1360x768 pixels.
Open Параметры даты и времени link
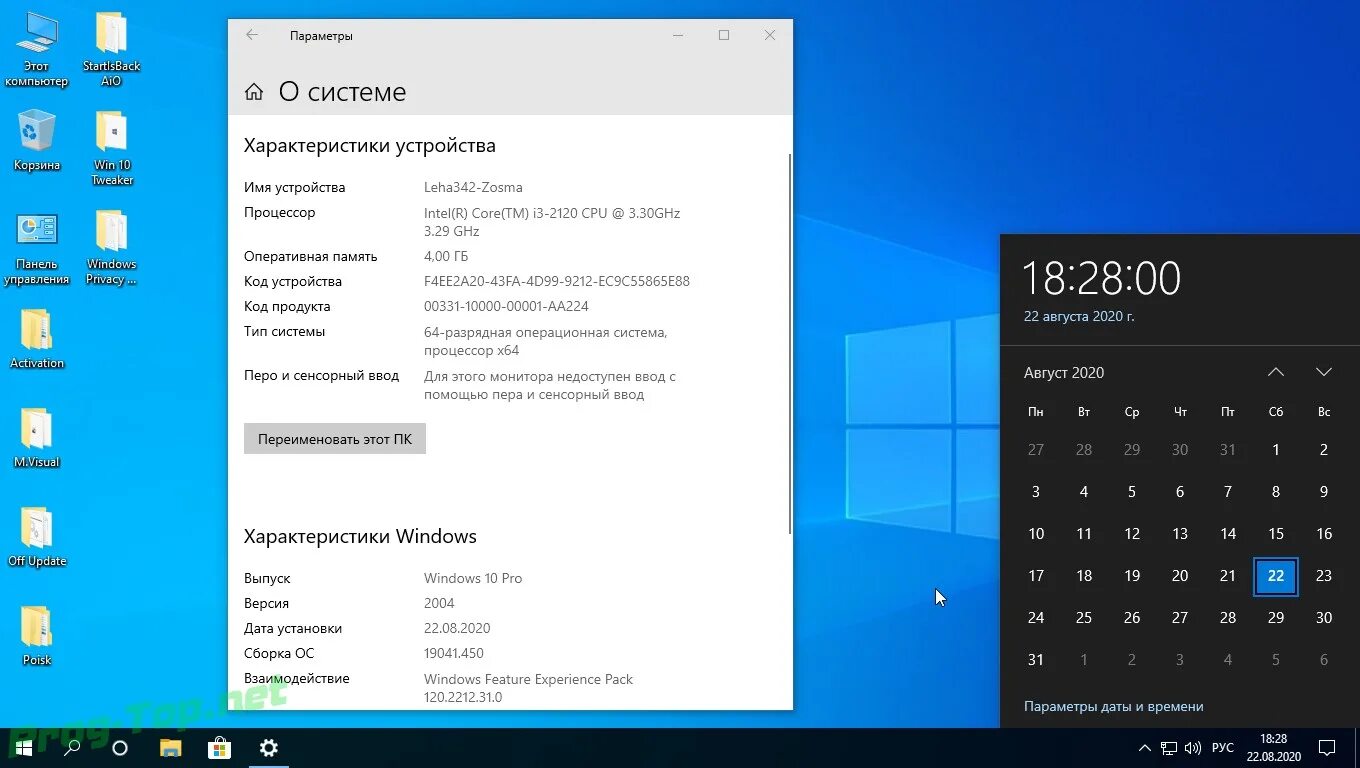1114,706
